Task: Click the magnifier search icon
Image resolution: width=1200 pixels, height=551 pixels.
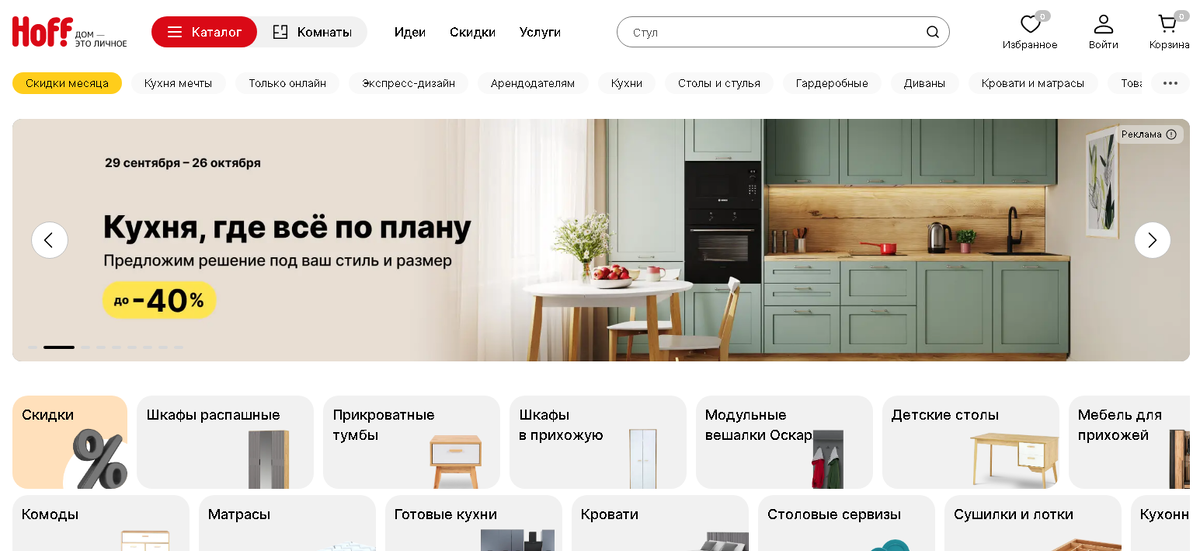Action: 932,32
